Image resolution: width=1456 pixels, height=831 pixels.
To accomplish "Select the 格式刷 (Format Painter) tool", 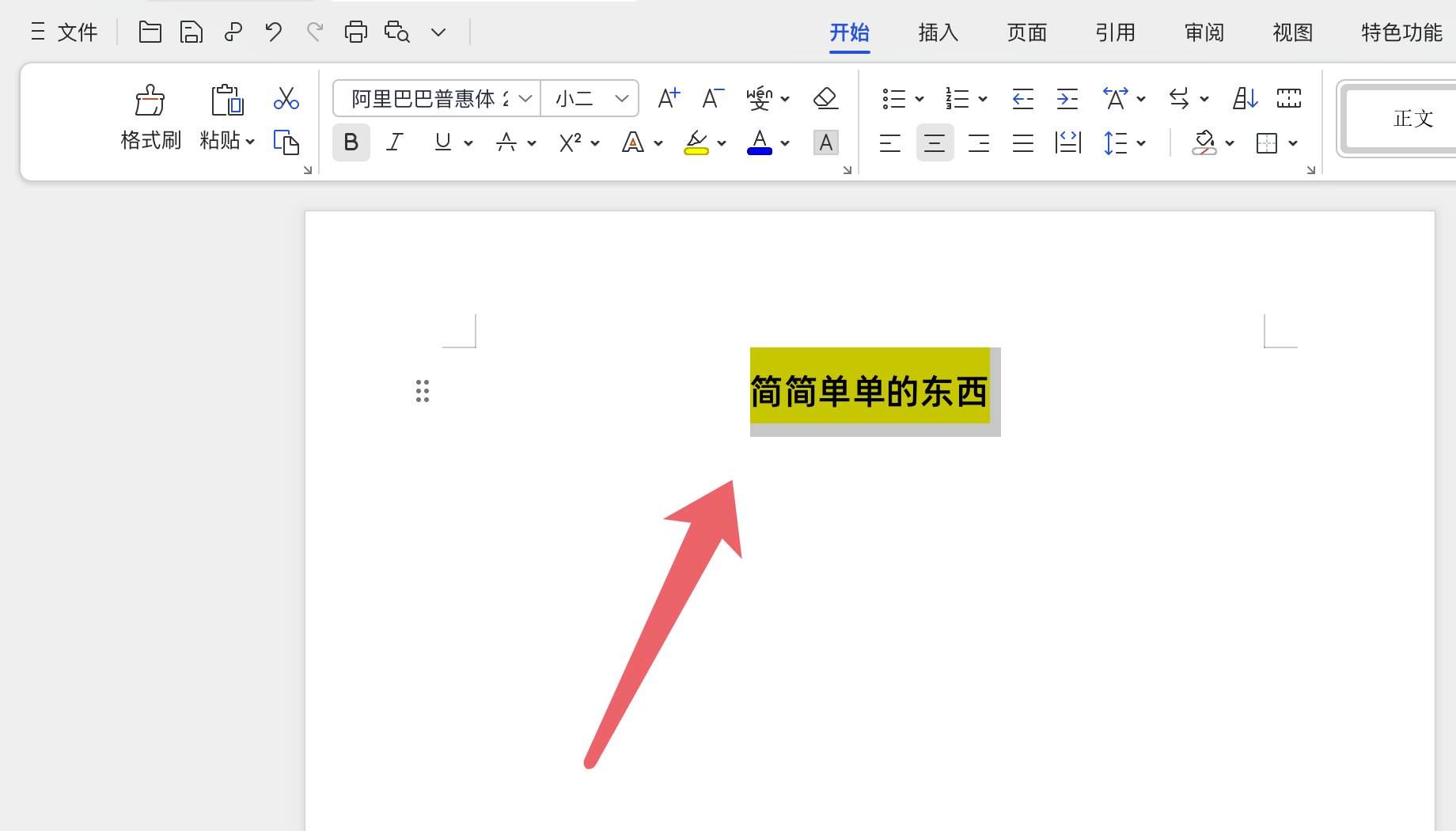I will click(x=150, y=117).
